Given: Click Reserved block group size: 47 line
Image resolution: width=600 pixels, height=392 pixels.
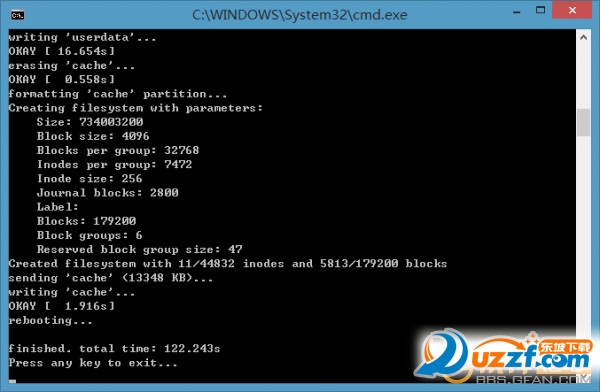Looking at the screenshot, I should coord(140,250).
